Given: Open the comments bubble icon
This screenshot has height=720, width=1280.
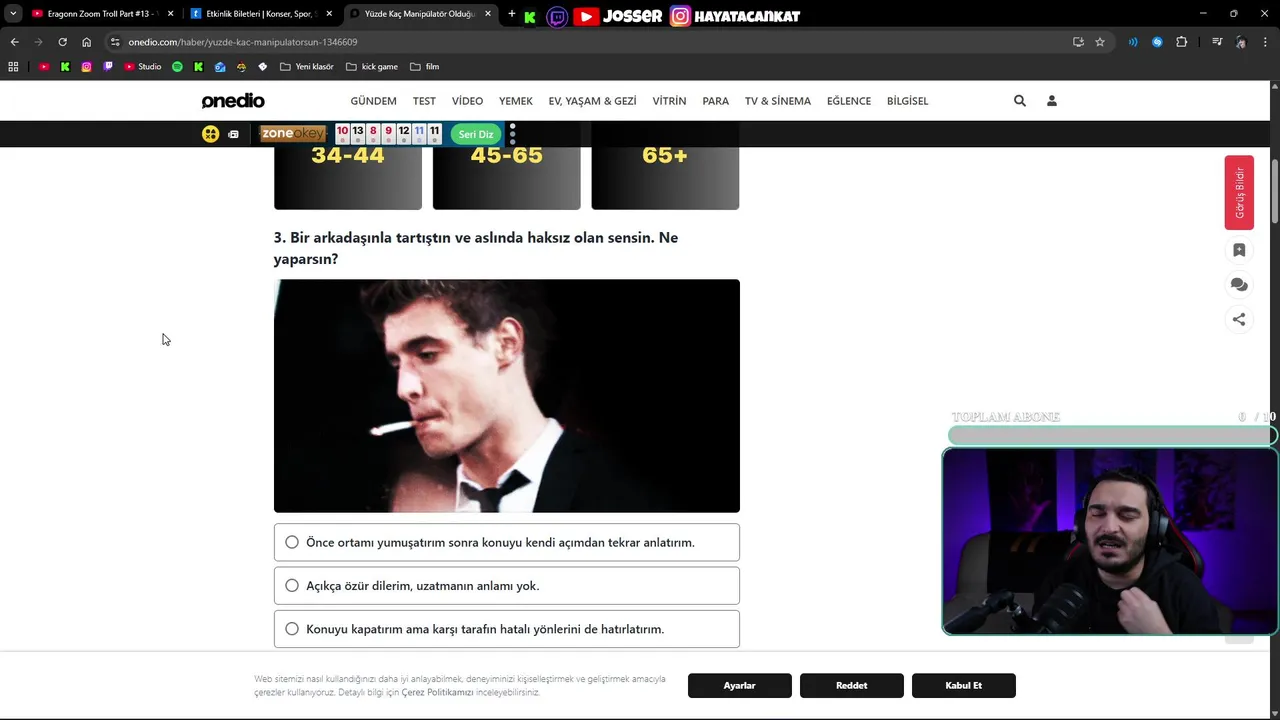Looking at the screenshot, I should (x=1239, y=285).
